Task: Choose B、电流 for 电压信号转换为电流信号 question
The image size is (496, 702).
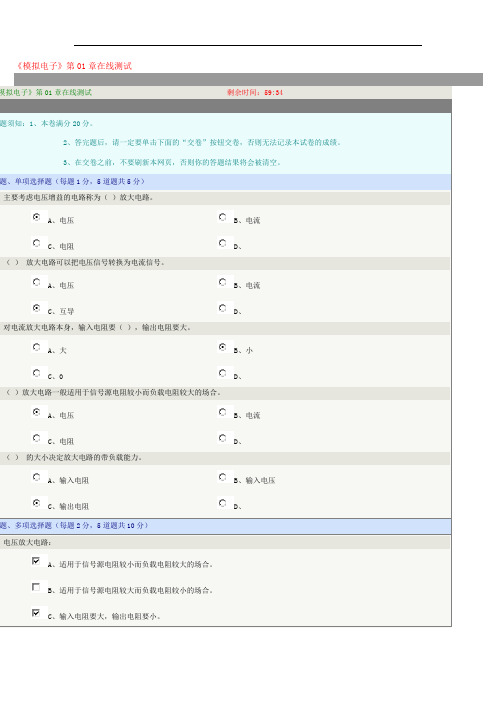Action: pos(222,282)
